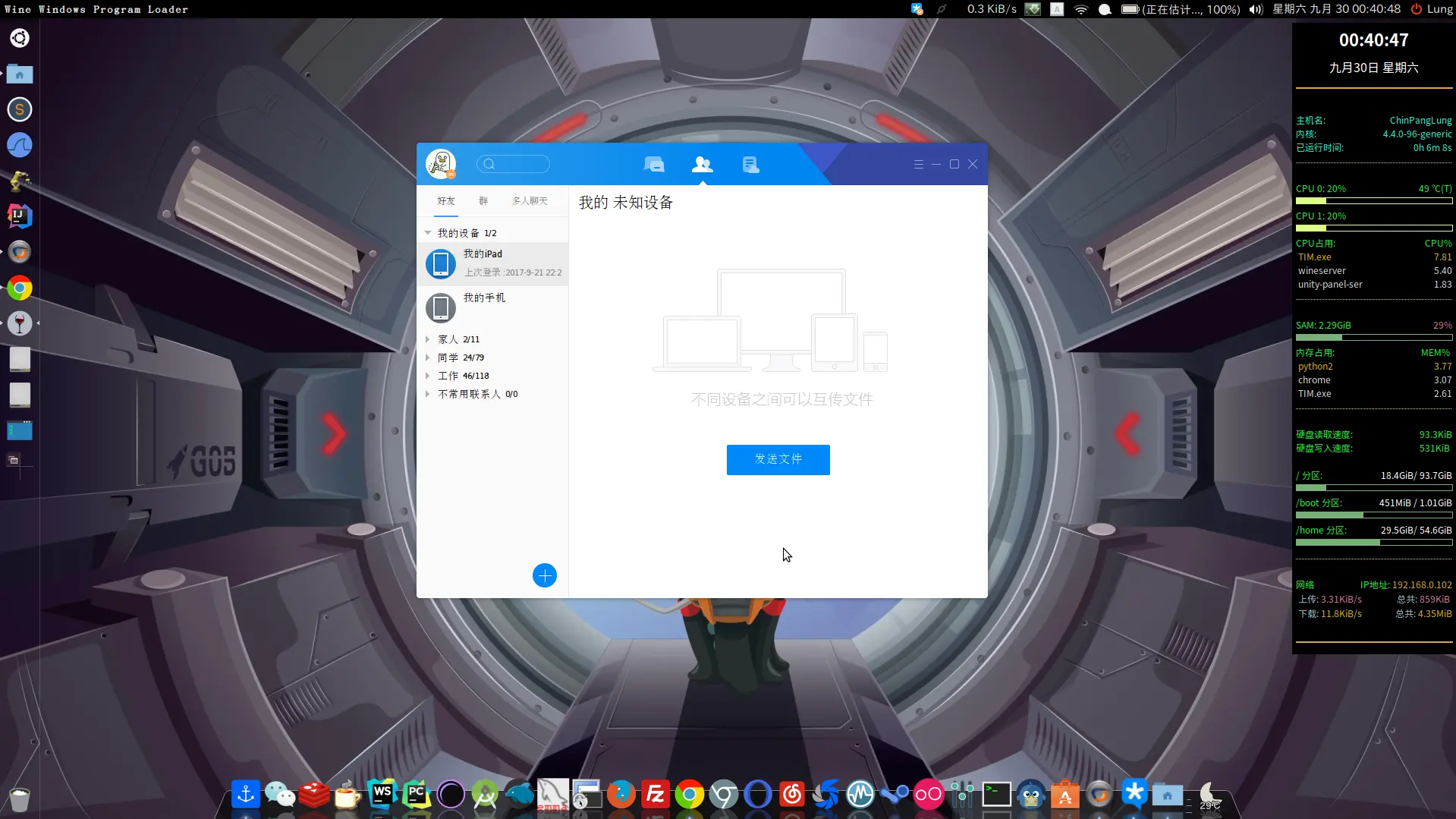Open the Wine glass icon in launcher
The width and height of the screenshot is (1456, 819).
[x=20, y=323]
